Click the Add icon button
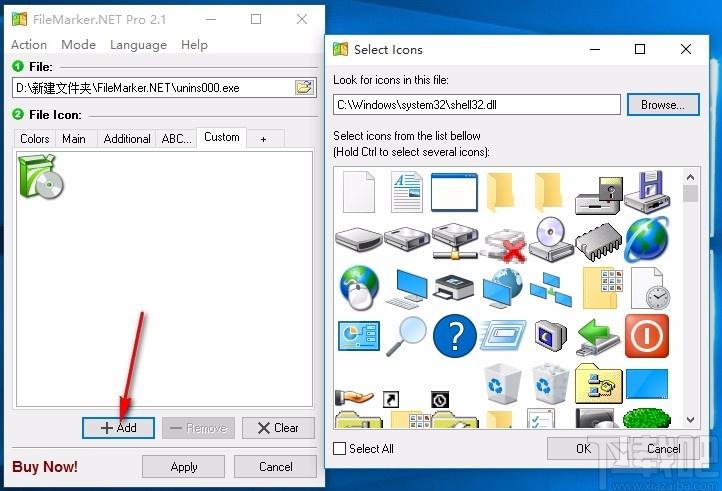This screenshot has width=722, height=491. [x=118, y=428]
